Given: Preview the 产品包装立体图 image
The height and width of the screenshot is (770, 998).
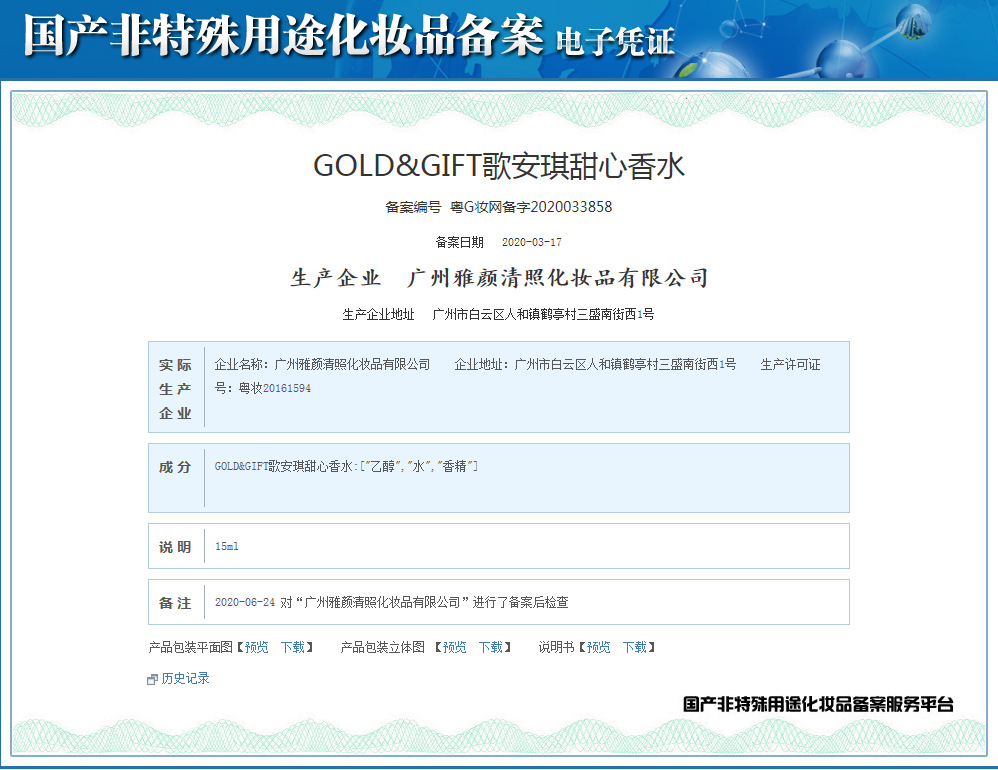Looking at the screenshot, I should tap(454, 647).
